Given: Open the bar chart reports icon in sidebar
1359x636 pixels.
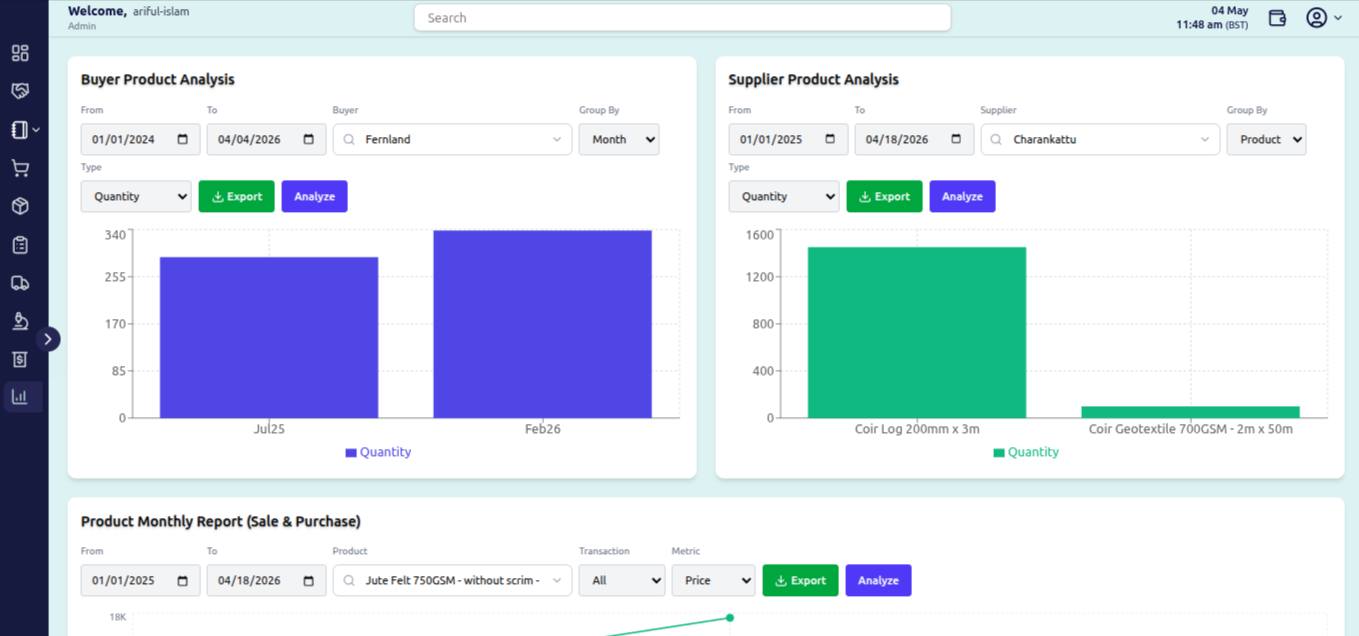Looking at the screenshot, I should (20, 397).
